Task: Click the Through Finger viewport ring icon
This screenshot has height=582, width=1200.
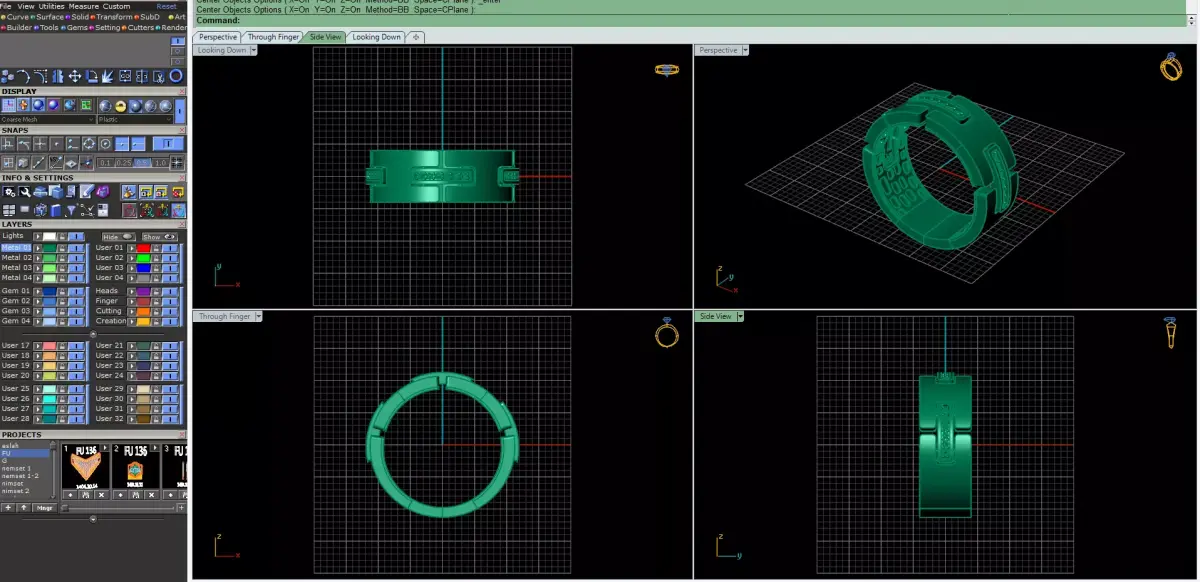Action: (667, 333)
